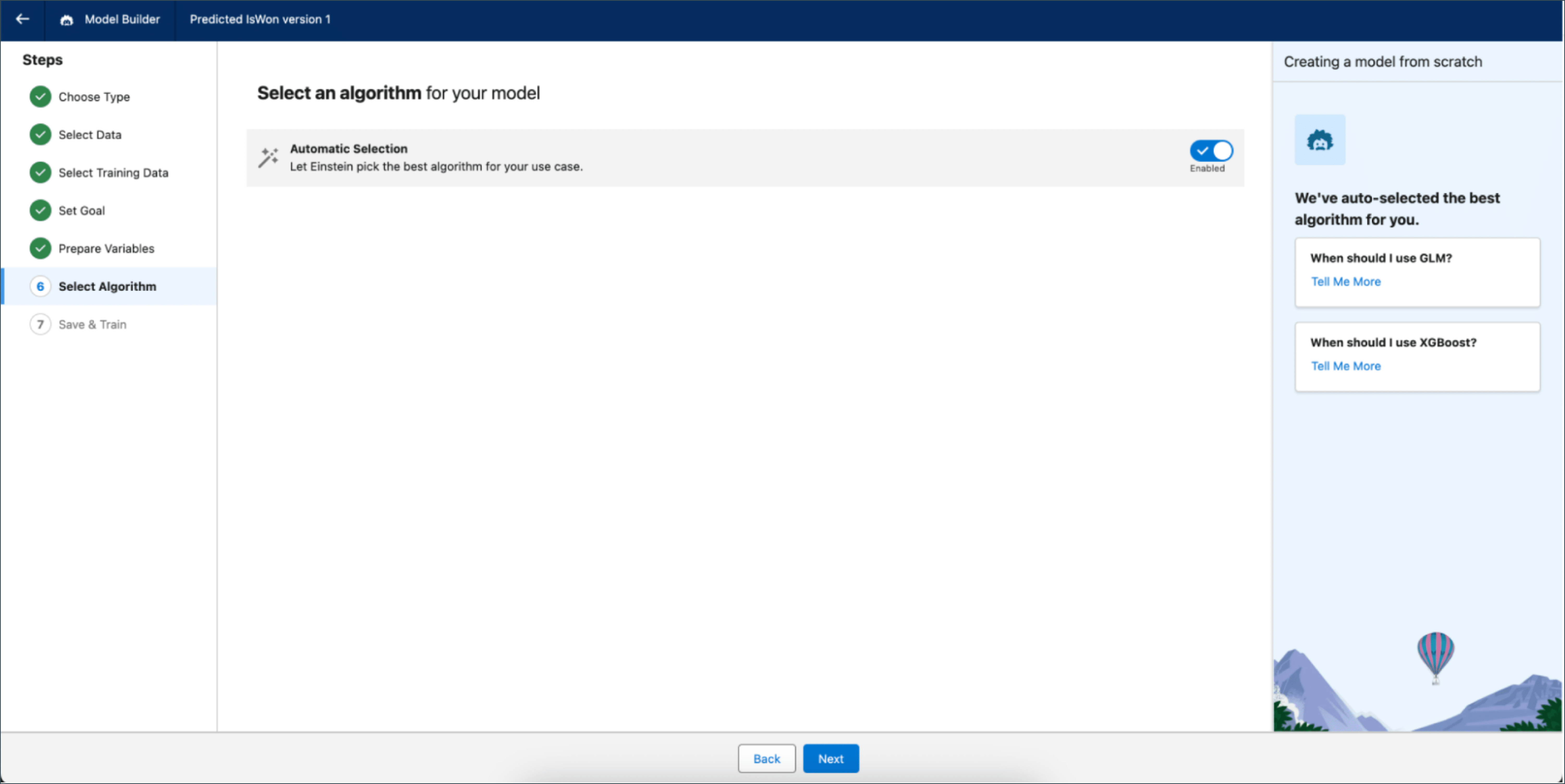Click the Select Training Data checkmark icon

coord(41,172)
